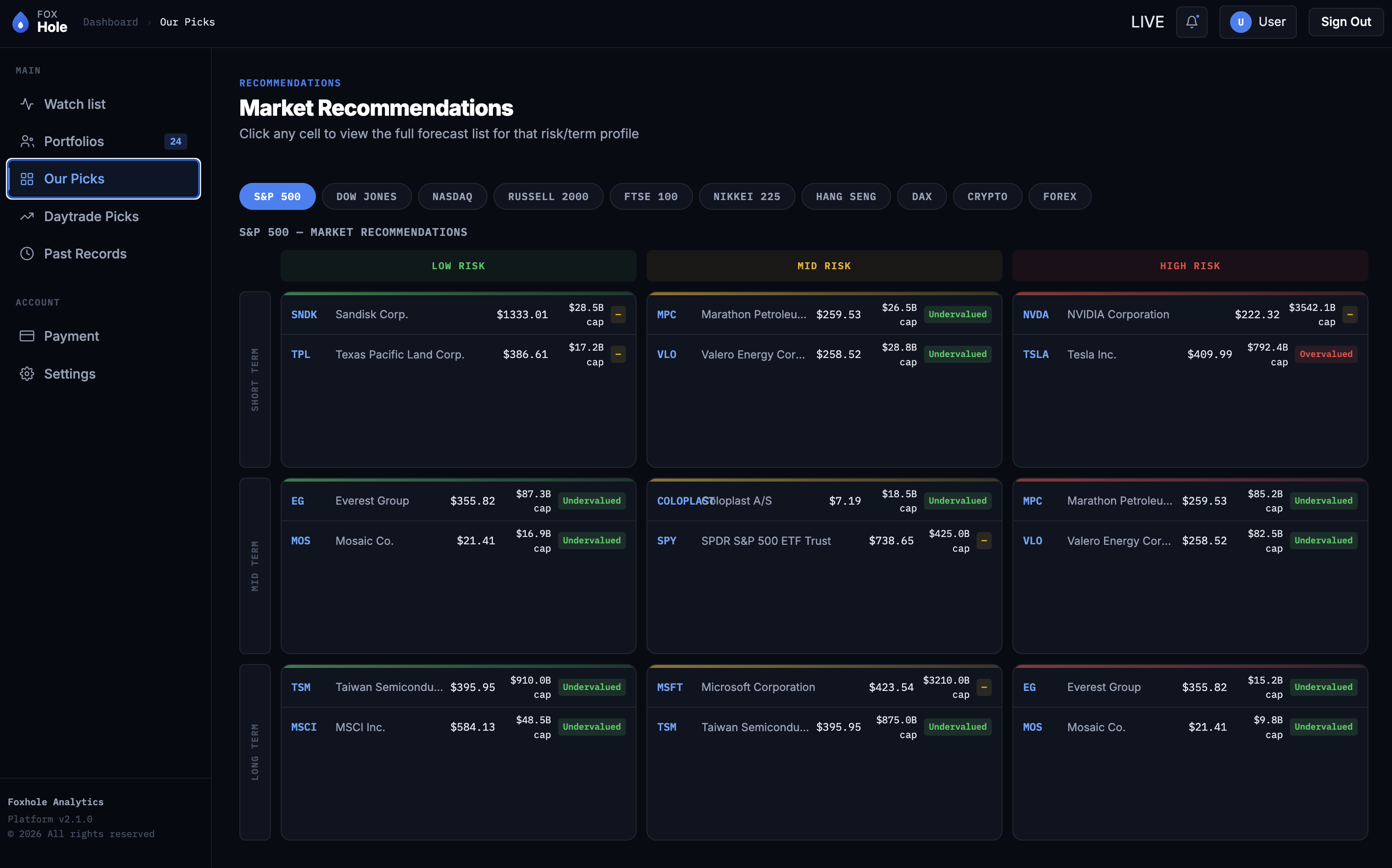1392x868 pixels.
Task: Click the High Risk column header
Action: (1190, 266)
